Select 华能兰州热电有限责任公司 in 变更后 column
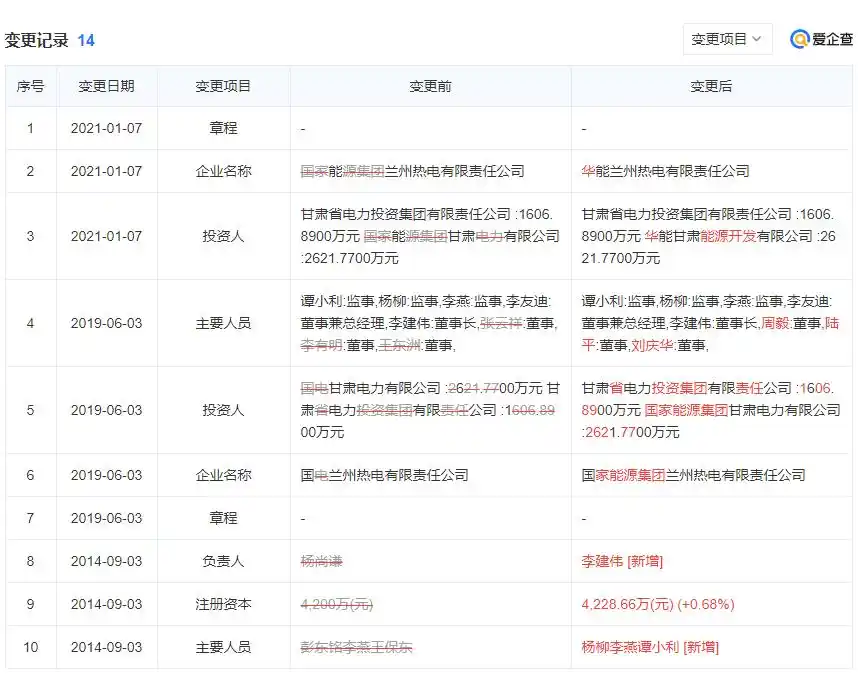 665,171
